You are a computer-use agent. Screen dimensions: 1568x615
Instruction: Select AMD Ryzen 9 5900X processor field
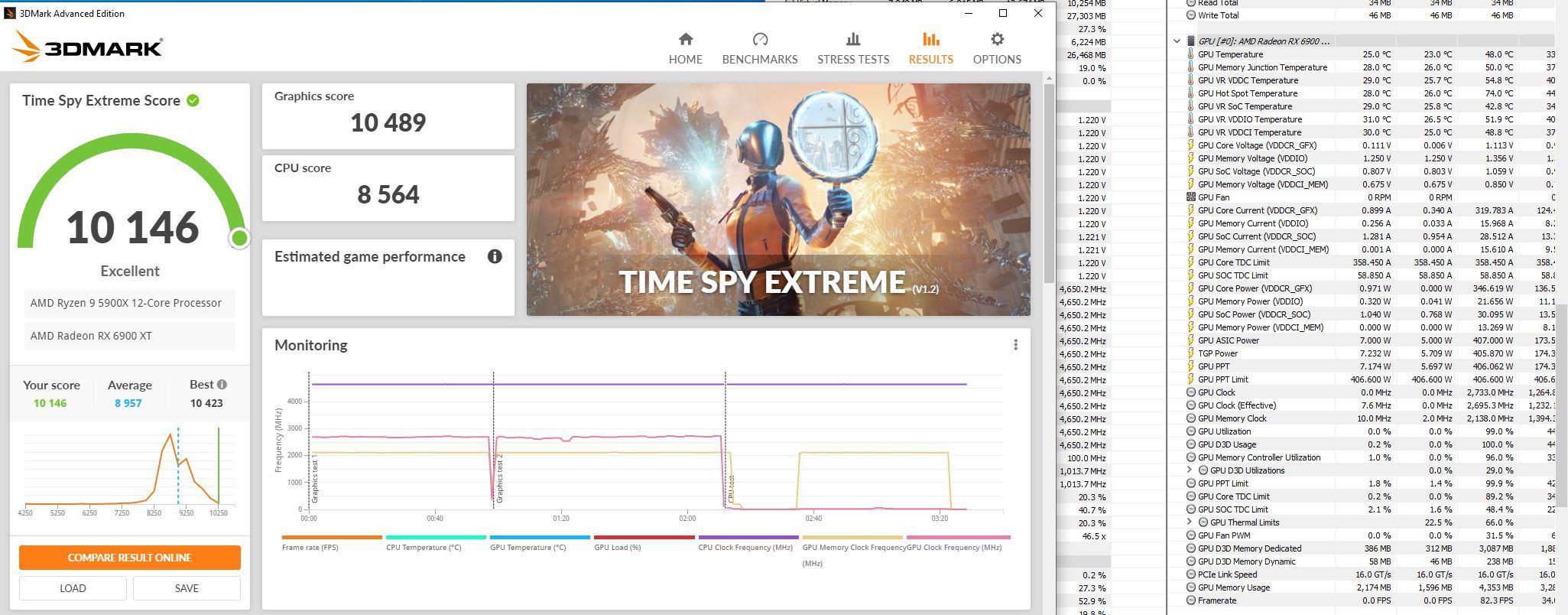coord(130,303)
